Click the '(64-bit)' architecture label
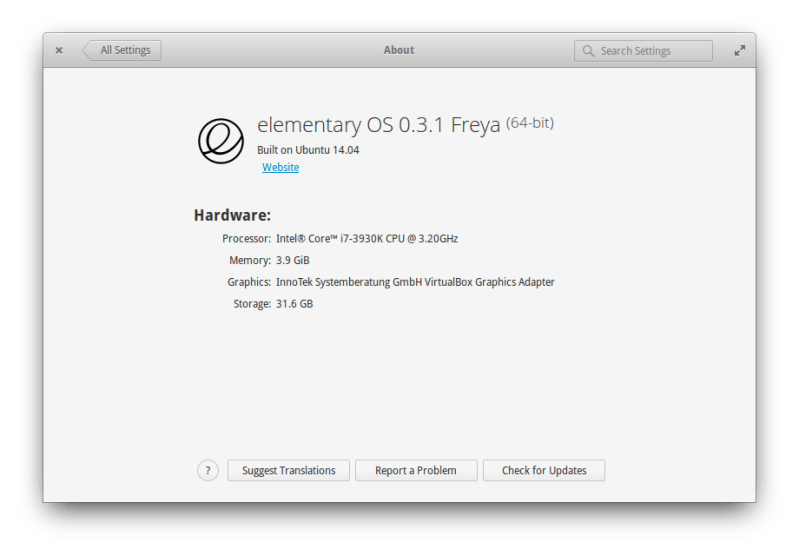Image resolution: width=799 pixels, height=556 pixels. coord(529,123)
